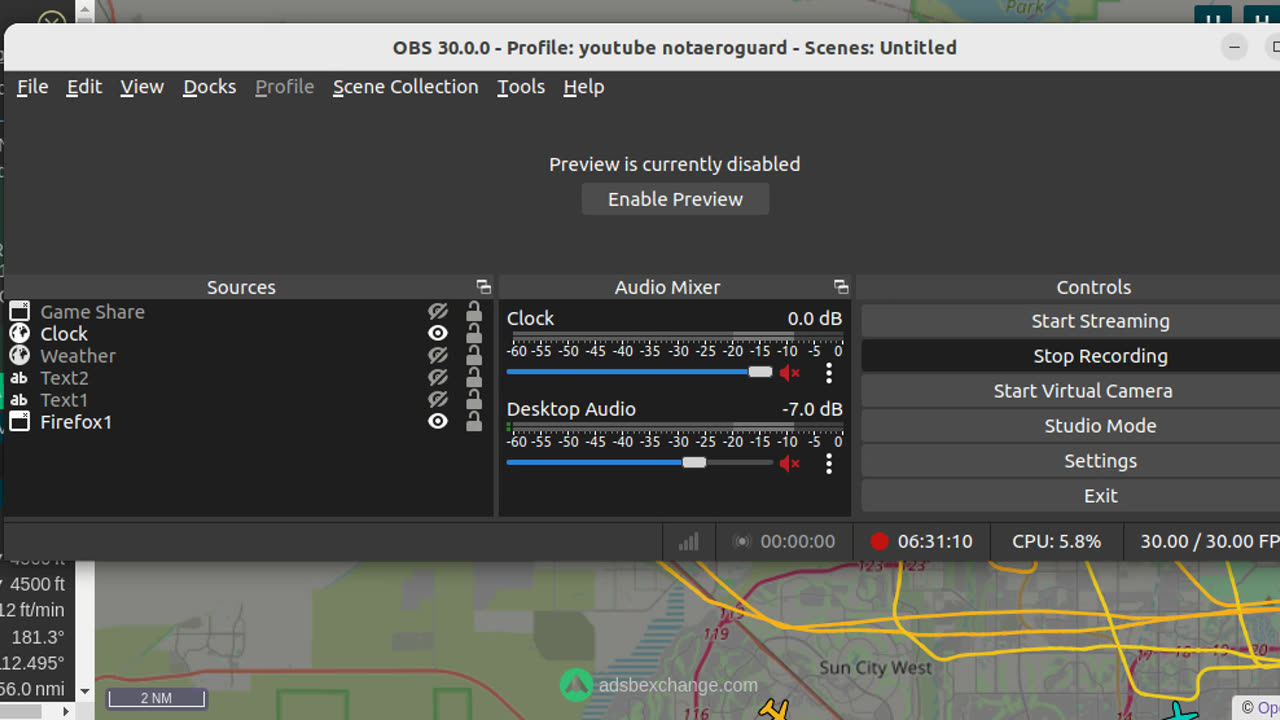Undock the Sources panel
1280x720 pixels.
483,287
